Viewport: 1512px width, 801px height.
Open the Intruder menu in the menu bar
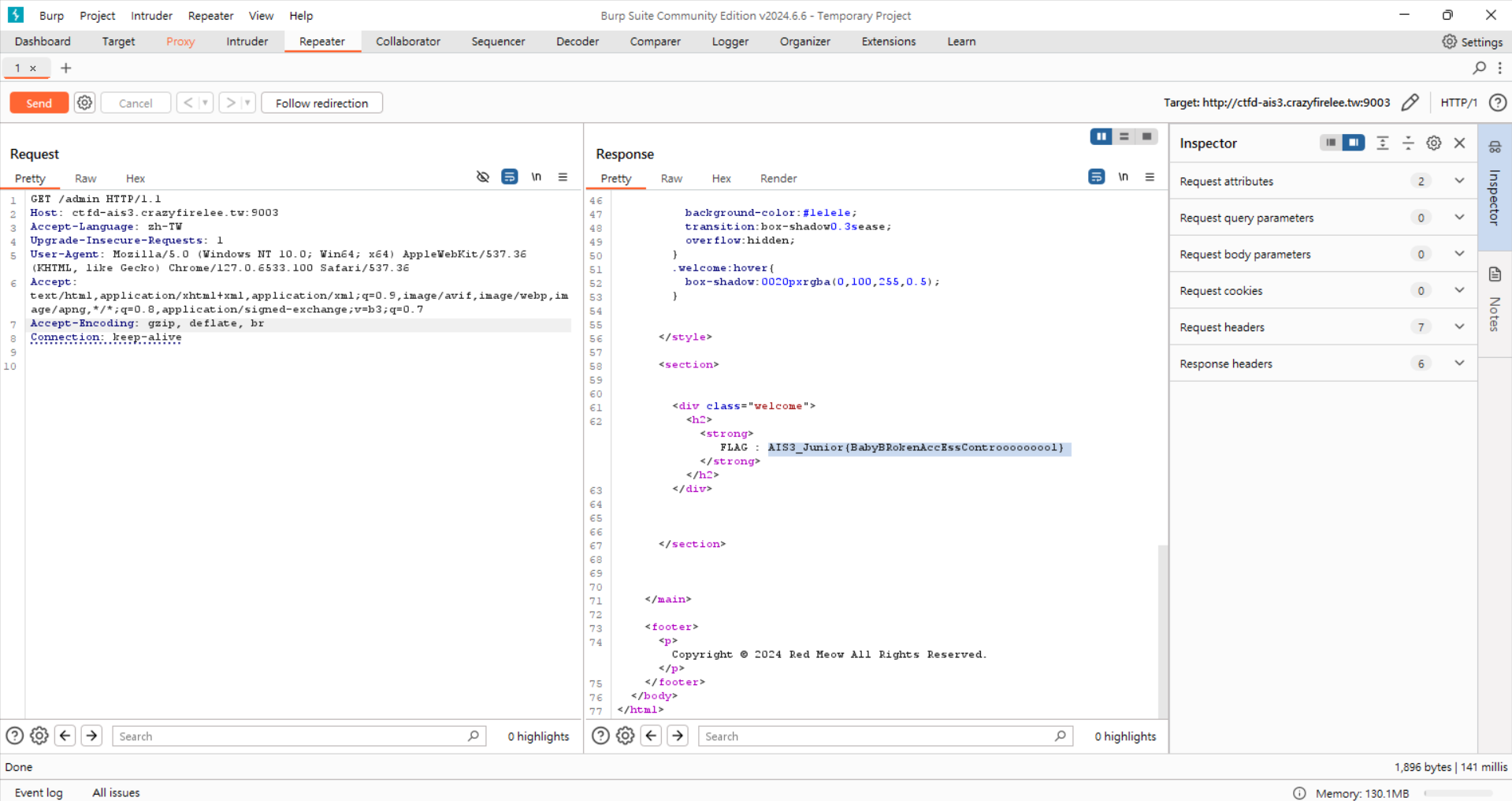pyautogui.click(x=151, y=16)
